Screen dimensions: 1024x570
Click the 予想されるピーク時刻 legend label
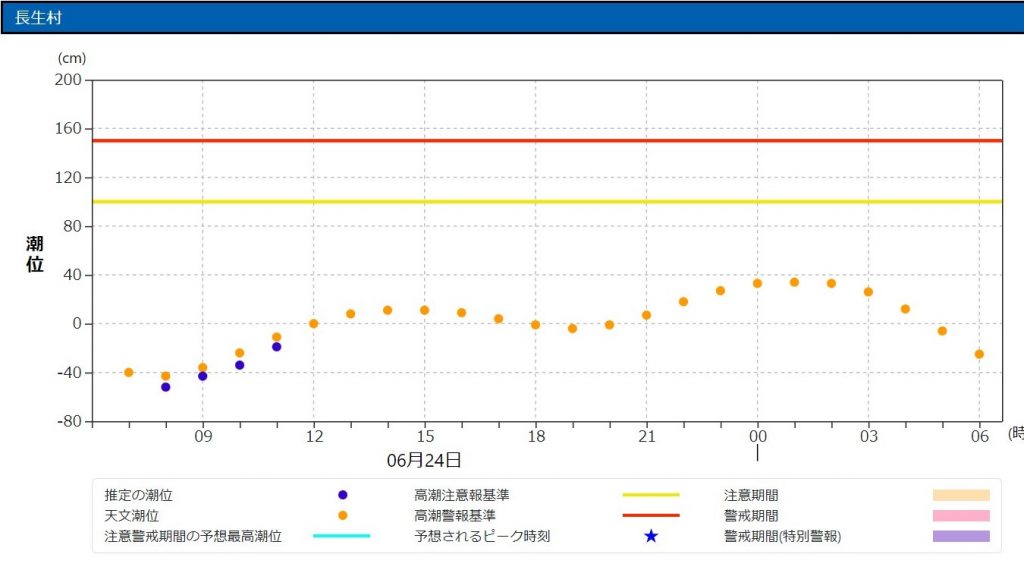coord(482,536)
